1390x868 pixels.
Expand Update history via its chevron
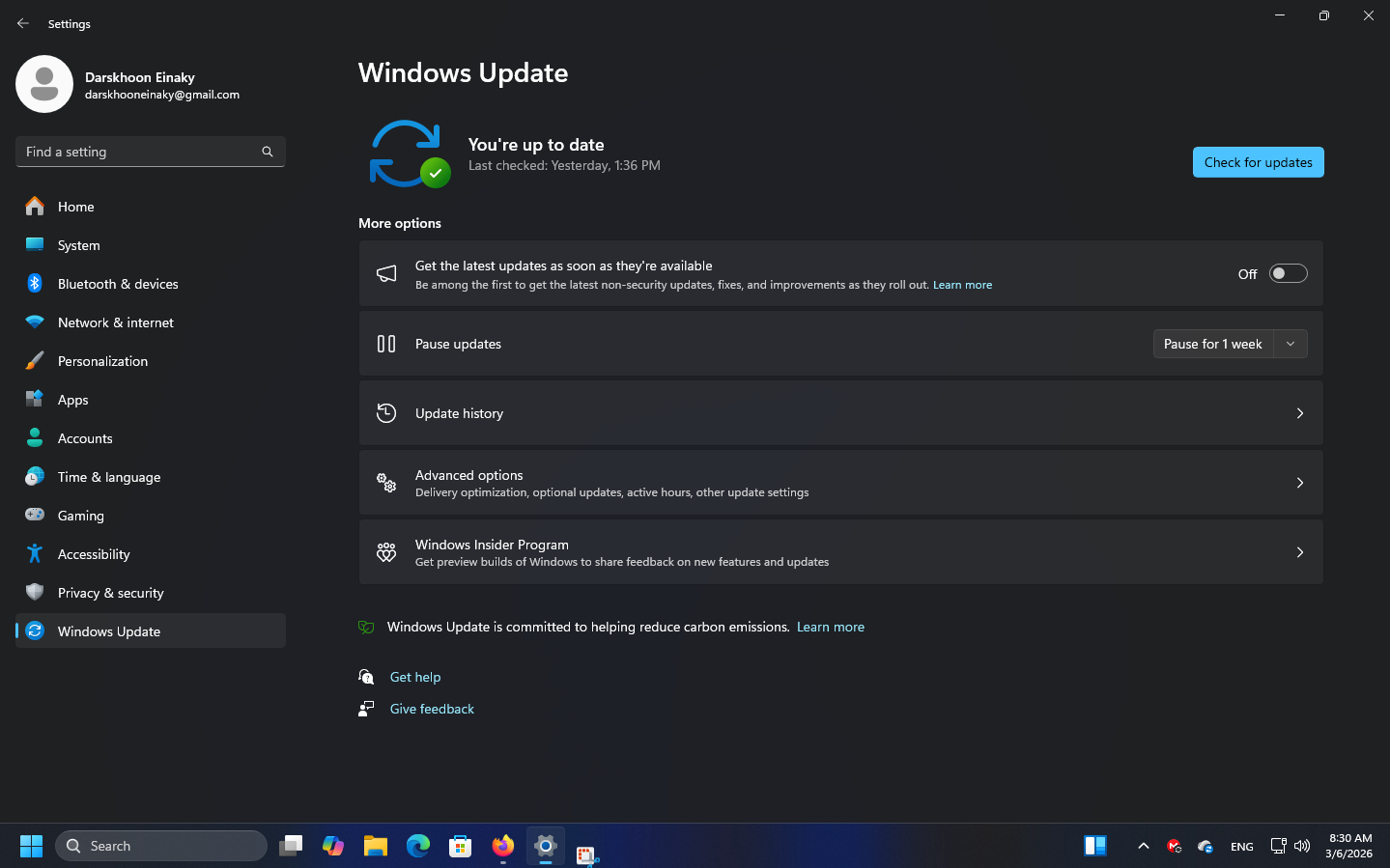[1300, 413]
